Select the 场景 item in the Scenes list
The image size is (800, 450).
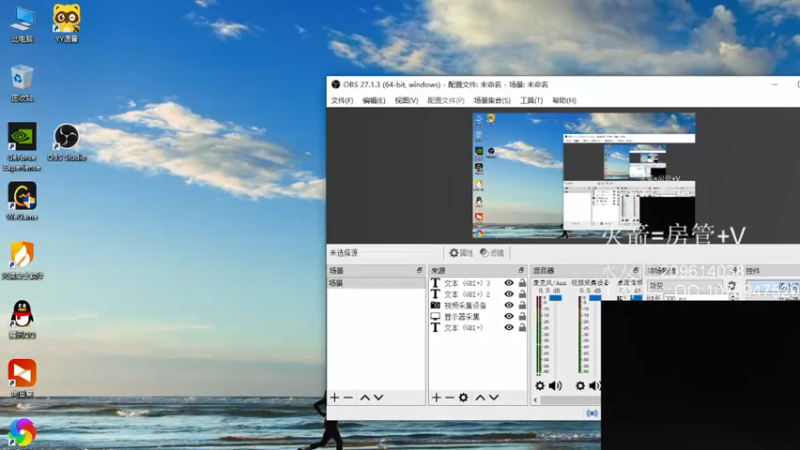(x=376, y=283)
